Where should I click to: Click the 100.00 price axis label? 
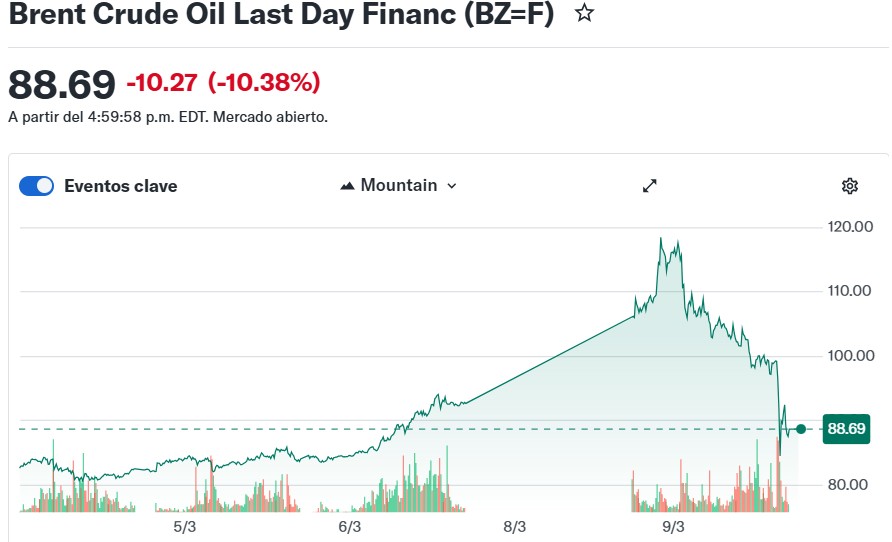point(850,356)
